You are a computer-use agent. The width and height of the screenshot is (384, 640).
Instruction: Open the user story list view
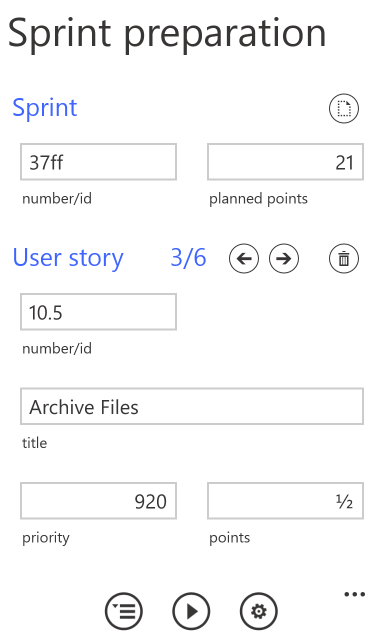pyautogui.click(x=124, y=611)
